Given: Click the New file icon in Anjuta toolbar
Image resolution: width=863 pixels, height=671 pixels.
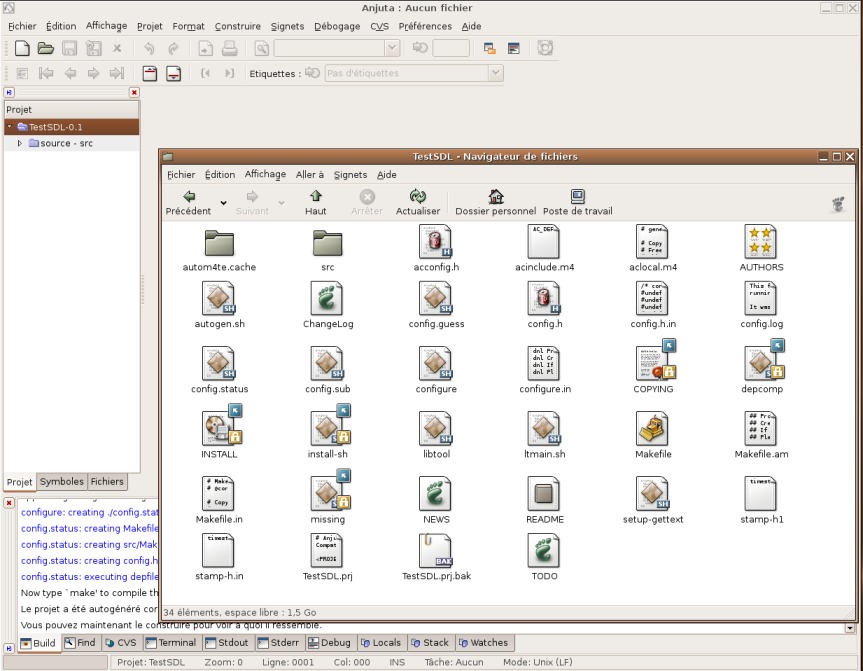Looking at the screenshot, I should pyautogui.click(x=22, y=48).
